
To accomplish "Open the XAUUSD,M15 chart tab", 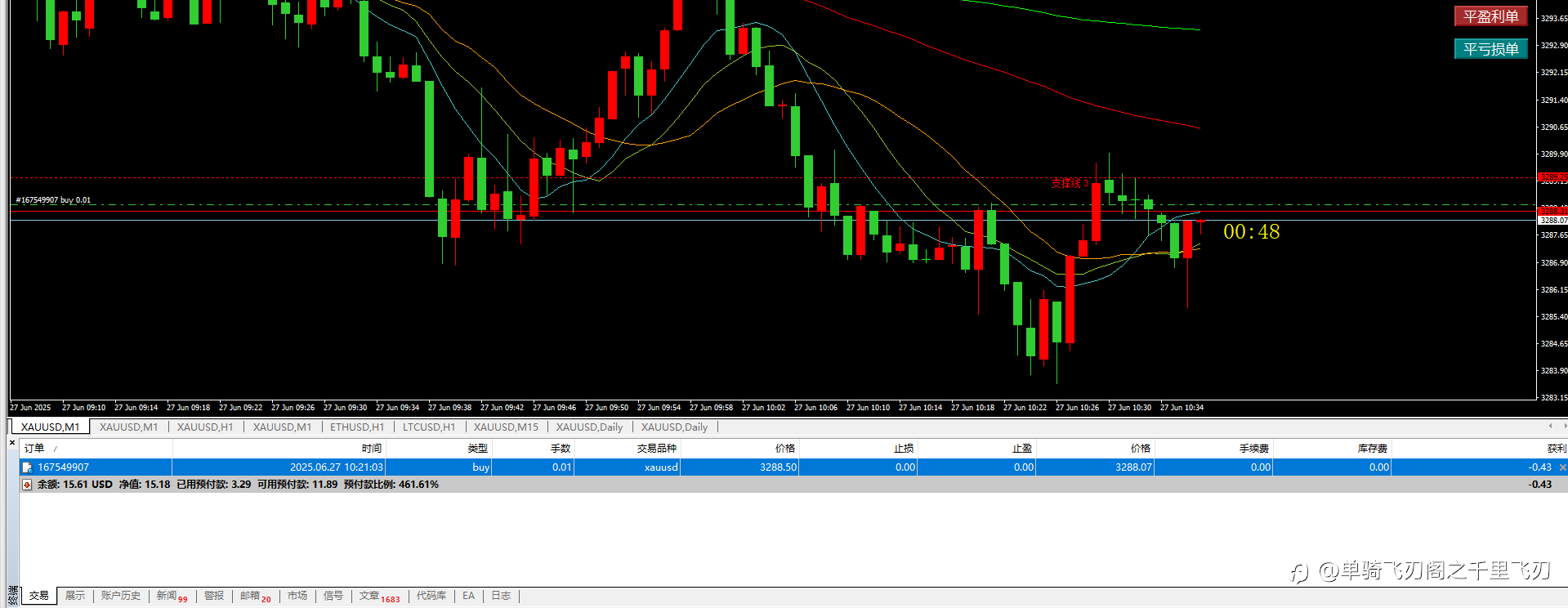I will (506, 427).
